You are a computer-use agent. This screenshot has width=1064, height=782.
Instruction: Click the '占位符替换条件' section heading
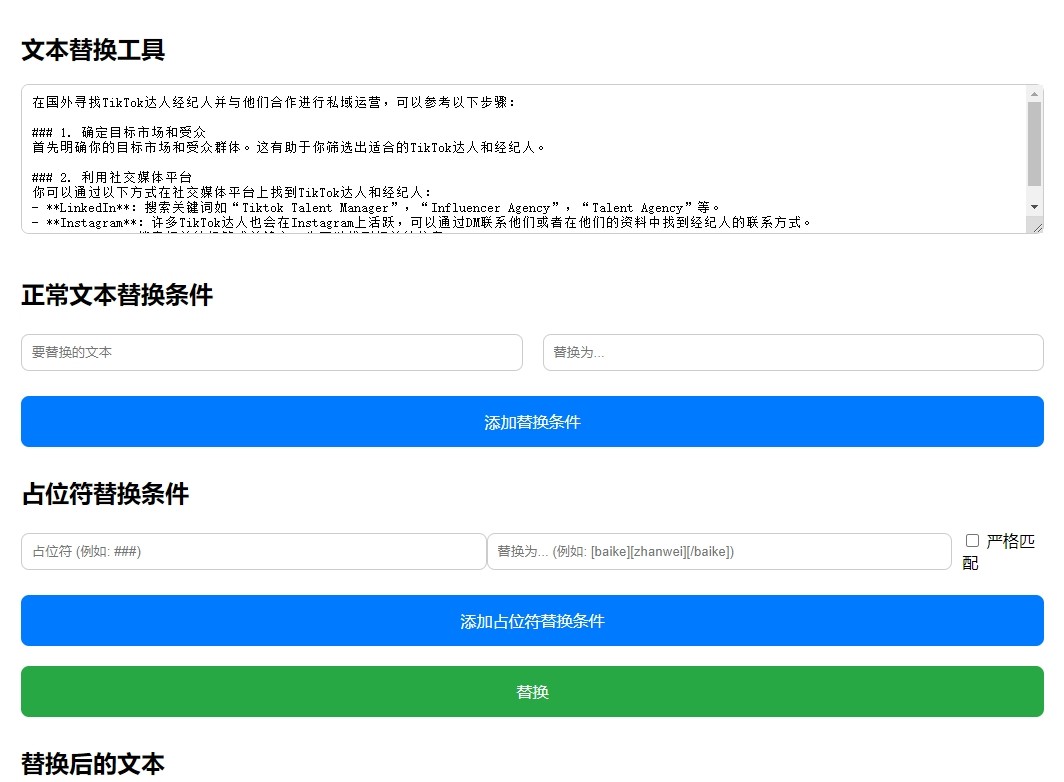[105, 494]
